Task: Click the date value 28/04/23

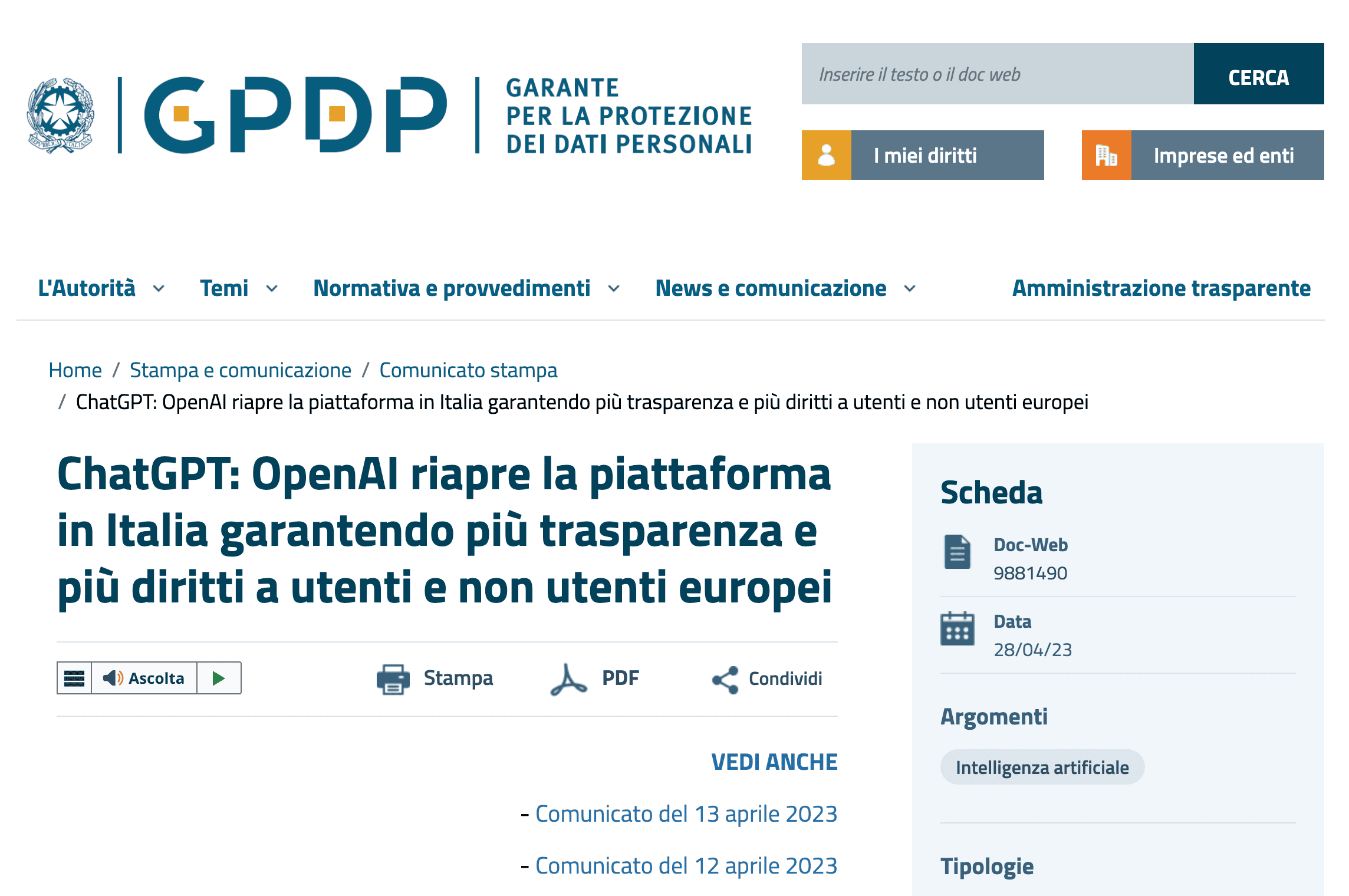Action: coord(1032,650)
